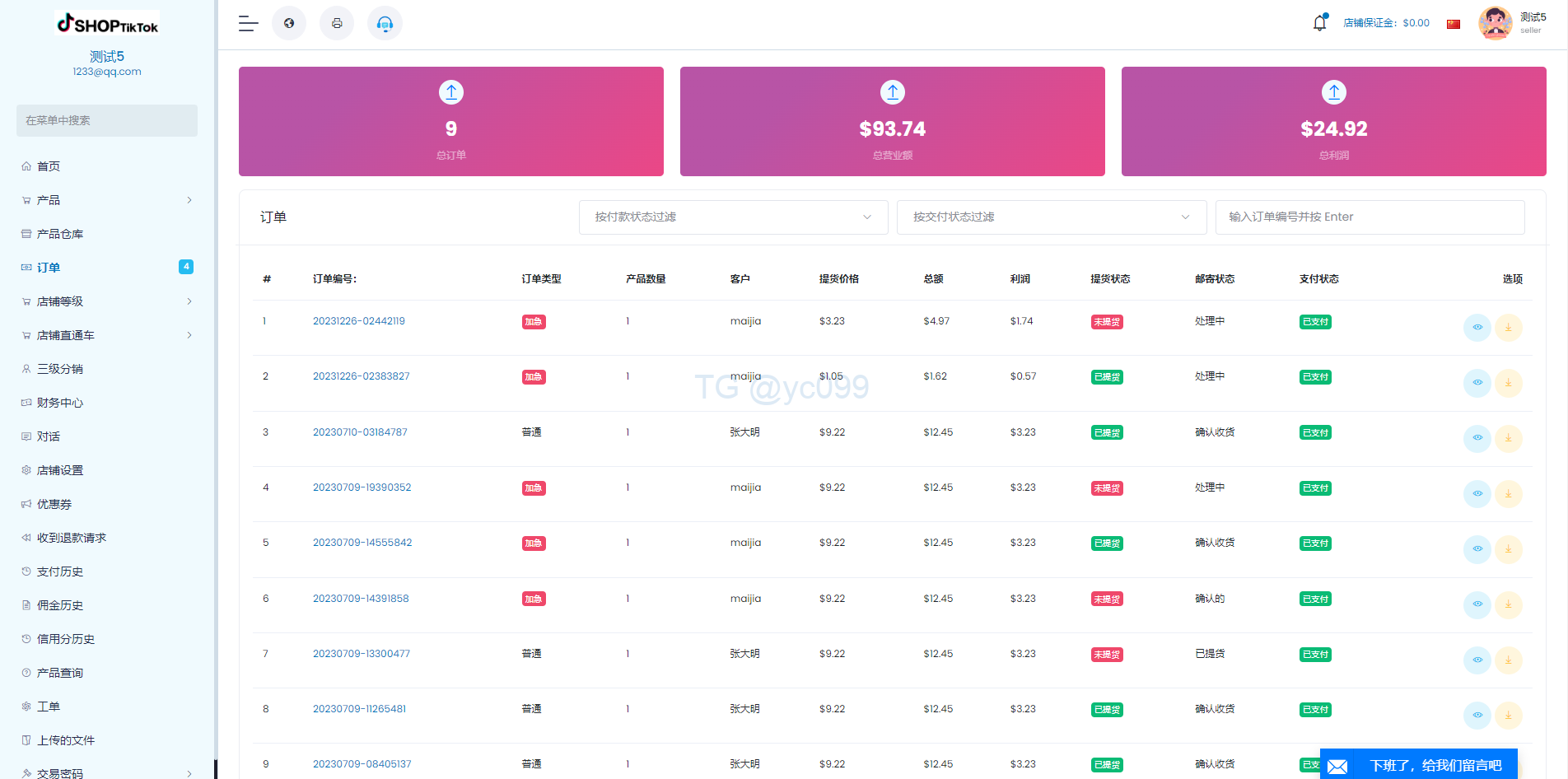Open the customer support headset icon
This screenshot has width=1568, height=779.
[384, 23]
